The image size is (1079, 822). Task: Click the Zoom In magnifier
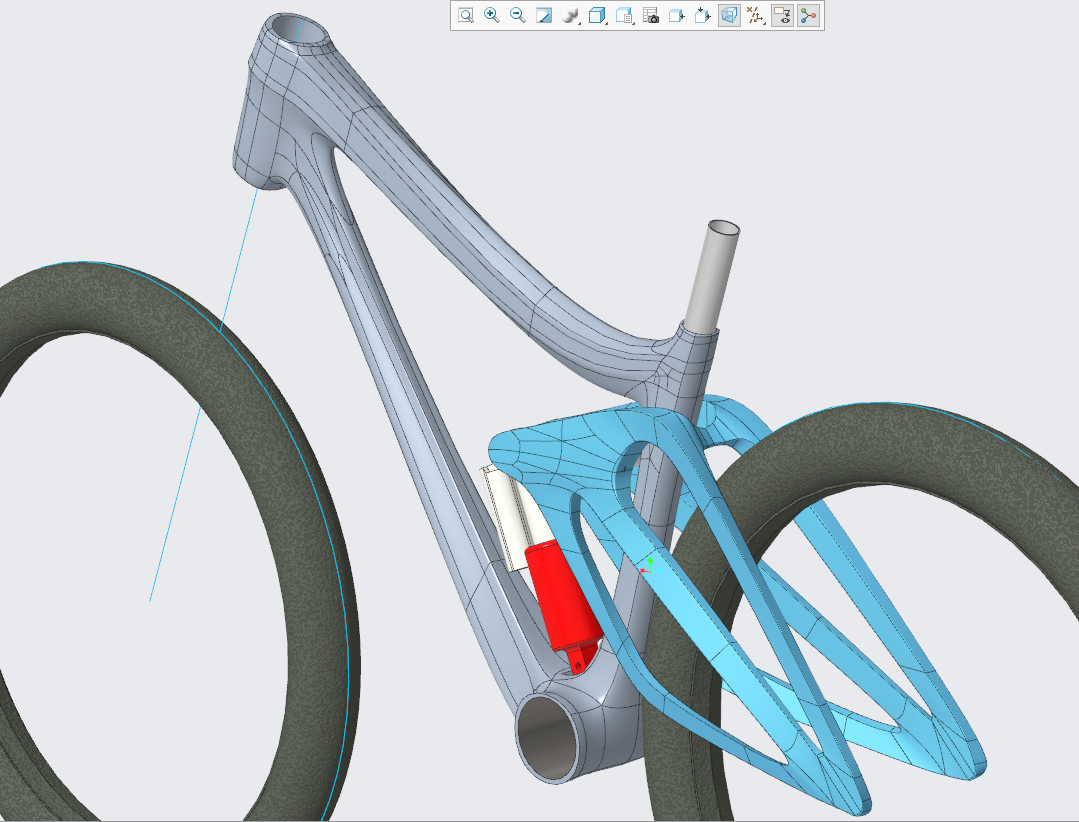coord(491,15)
